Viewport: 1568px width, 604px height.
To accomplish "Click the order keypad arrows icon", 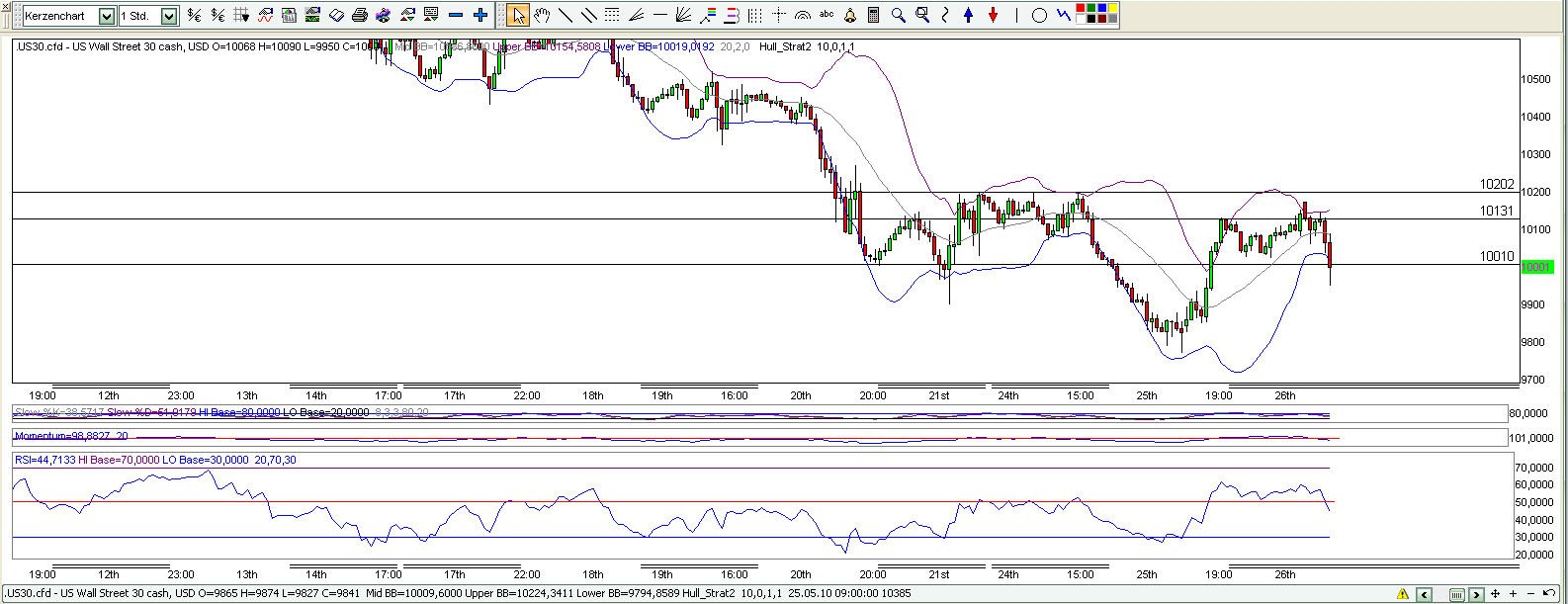I will click(431, 15).
